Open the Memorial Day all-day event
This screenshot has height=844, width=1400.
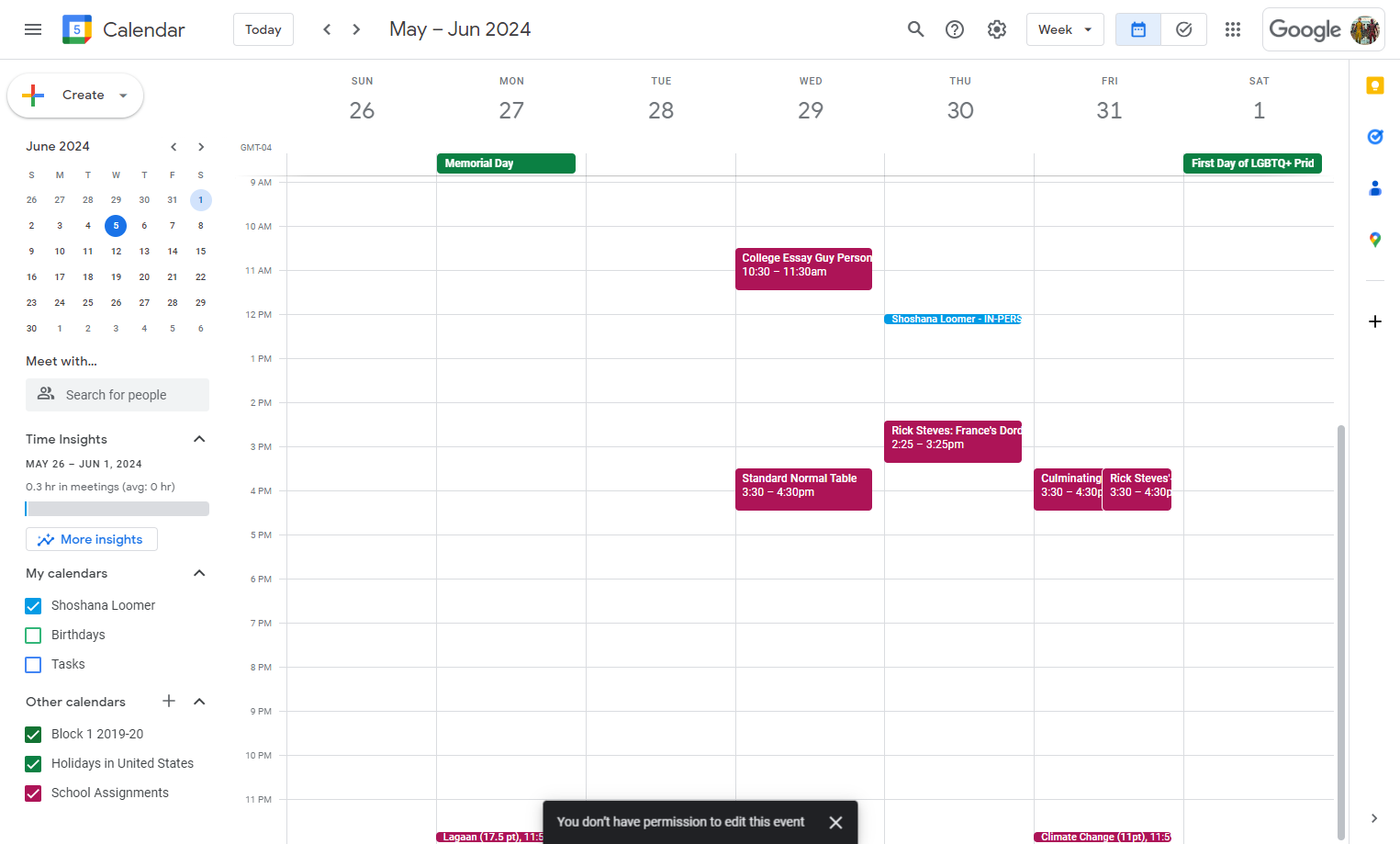tap(506, 163)
